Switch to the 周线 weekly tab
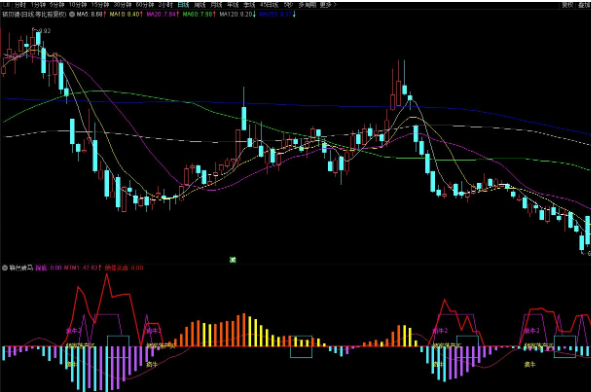The image size is (591, 392). pyautogui.click(x=199, y=5)
